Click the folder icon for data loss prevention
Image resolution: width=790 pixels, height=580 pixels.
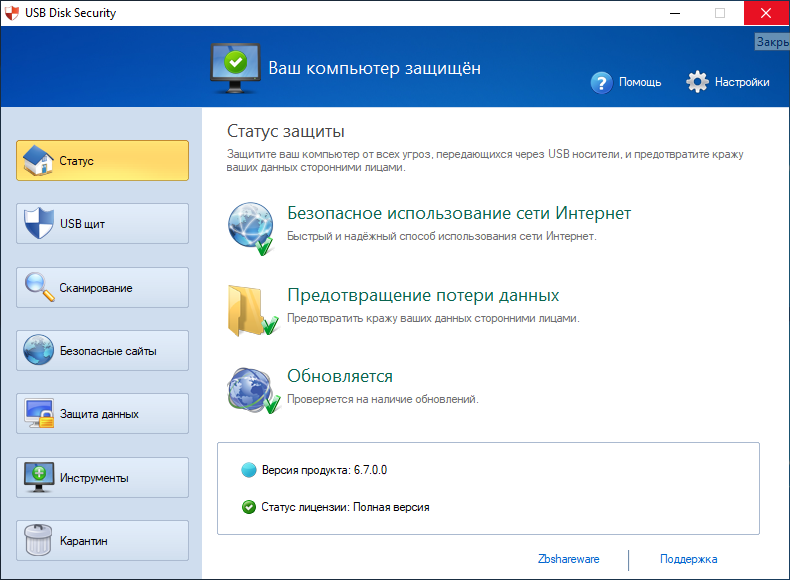(x=253, y=311)
